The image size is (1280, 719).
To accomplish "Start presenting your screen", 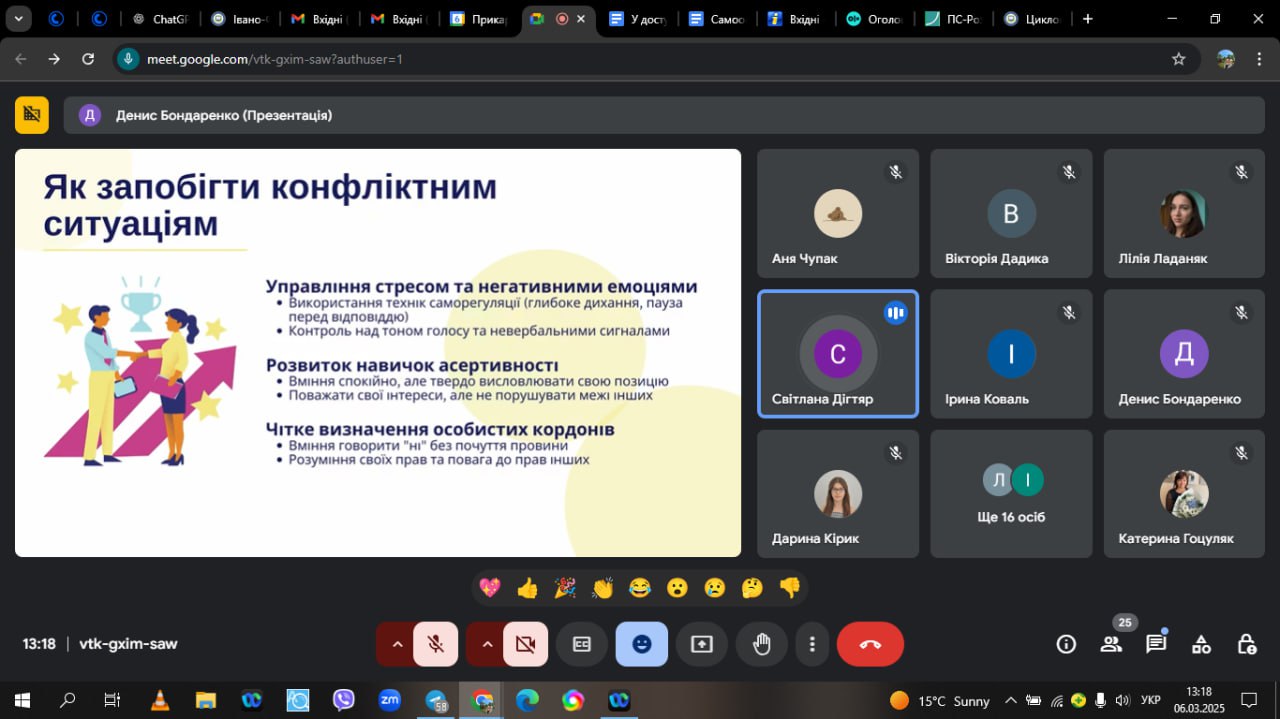I will (x=702, y=644).
